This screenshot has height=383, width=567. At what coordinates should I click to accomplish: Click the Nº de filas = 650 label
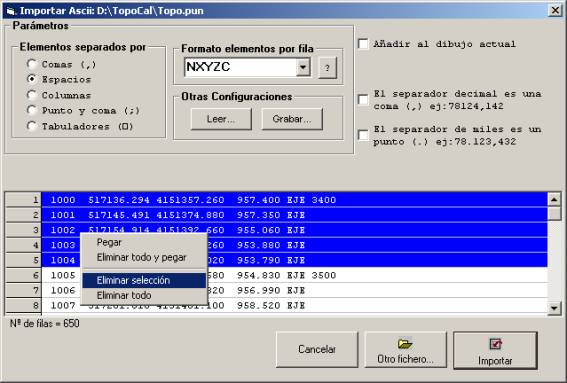pyautogui.click(x=44, y=323)
